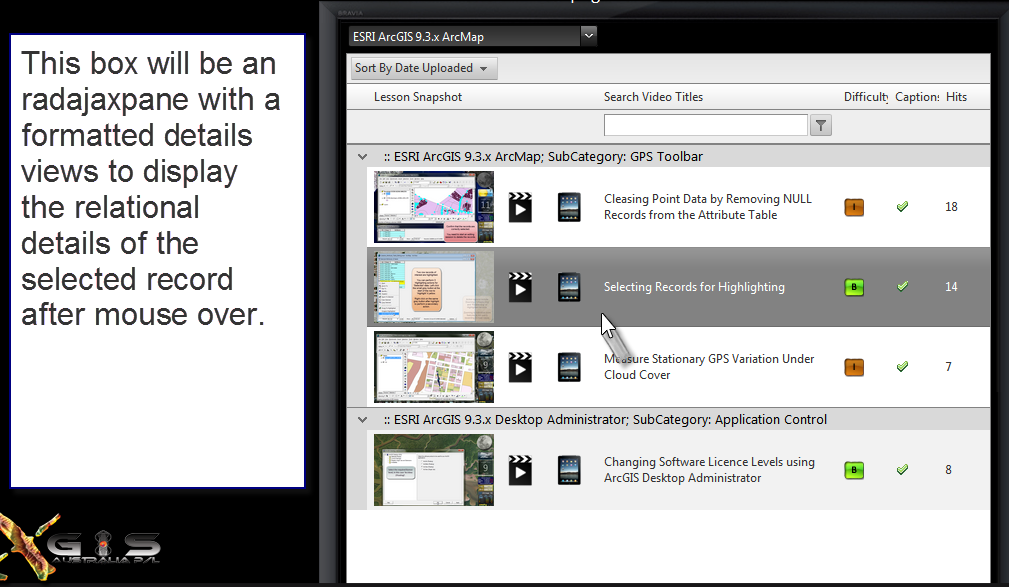Play video for Measure Stationary GPS Variation
The image size is (1011, 587).
pos(520,367)
